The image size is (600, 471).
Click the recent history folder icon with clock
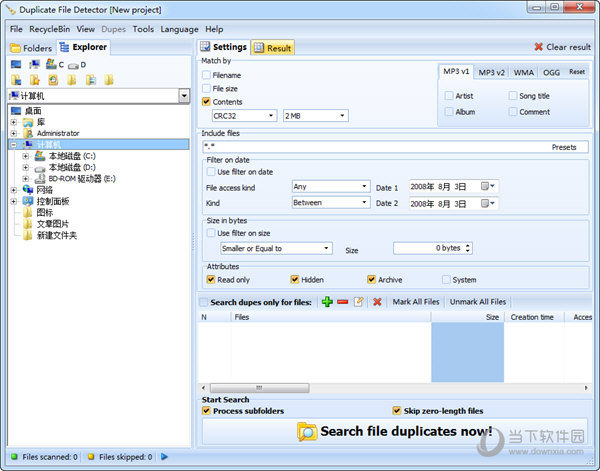(53, 80)
